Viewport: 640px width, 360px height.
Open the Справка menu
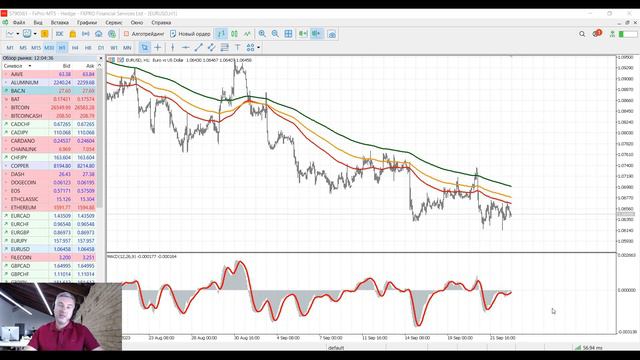pos(161,23)
